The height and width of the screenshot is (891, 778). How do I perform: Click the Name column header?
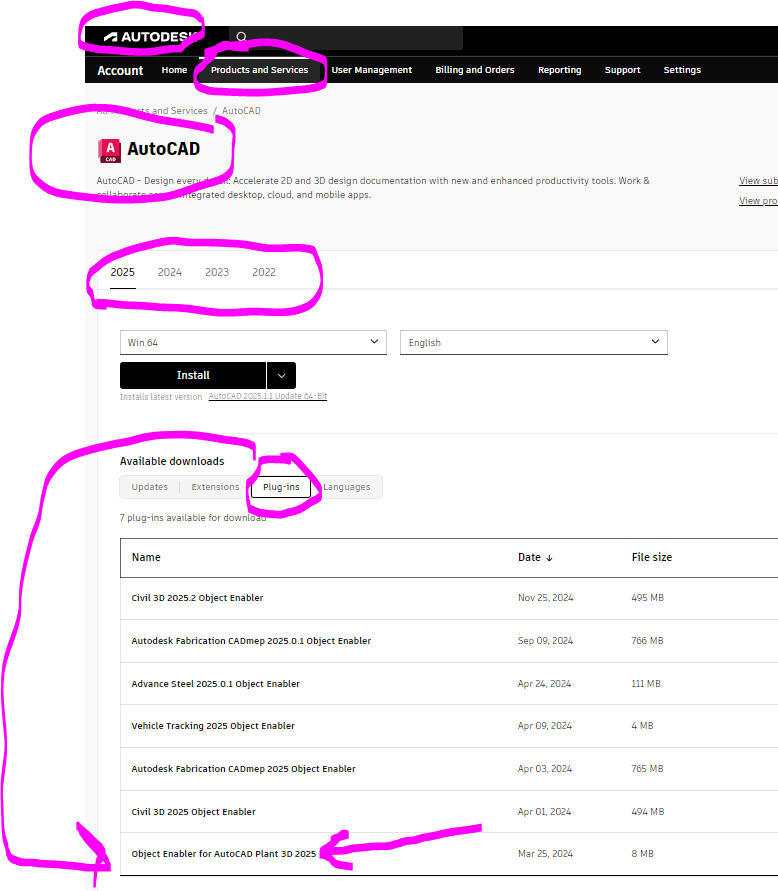[146, 557]
